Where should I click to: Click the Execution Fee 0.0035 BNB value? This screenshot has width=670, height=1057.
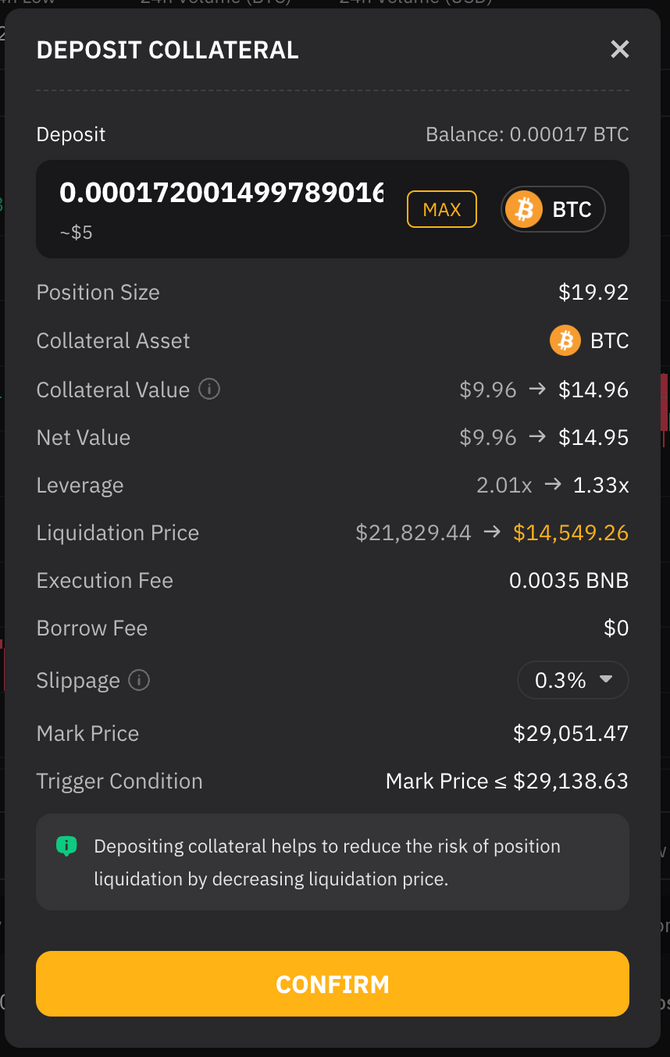(x=568, y=581)
